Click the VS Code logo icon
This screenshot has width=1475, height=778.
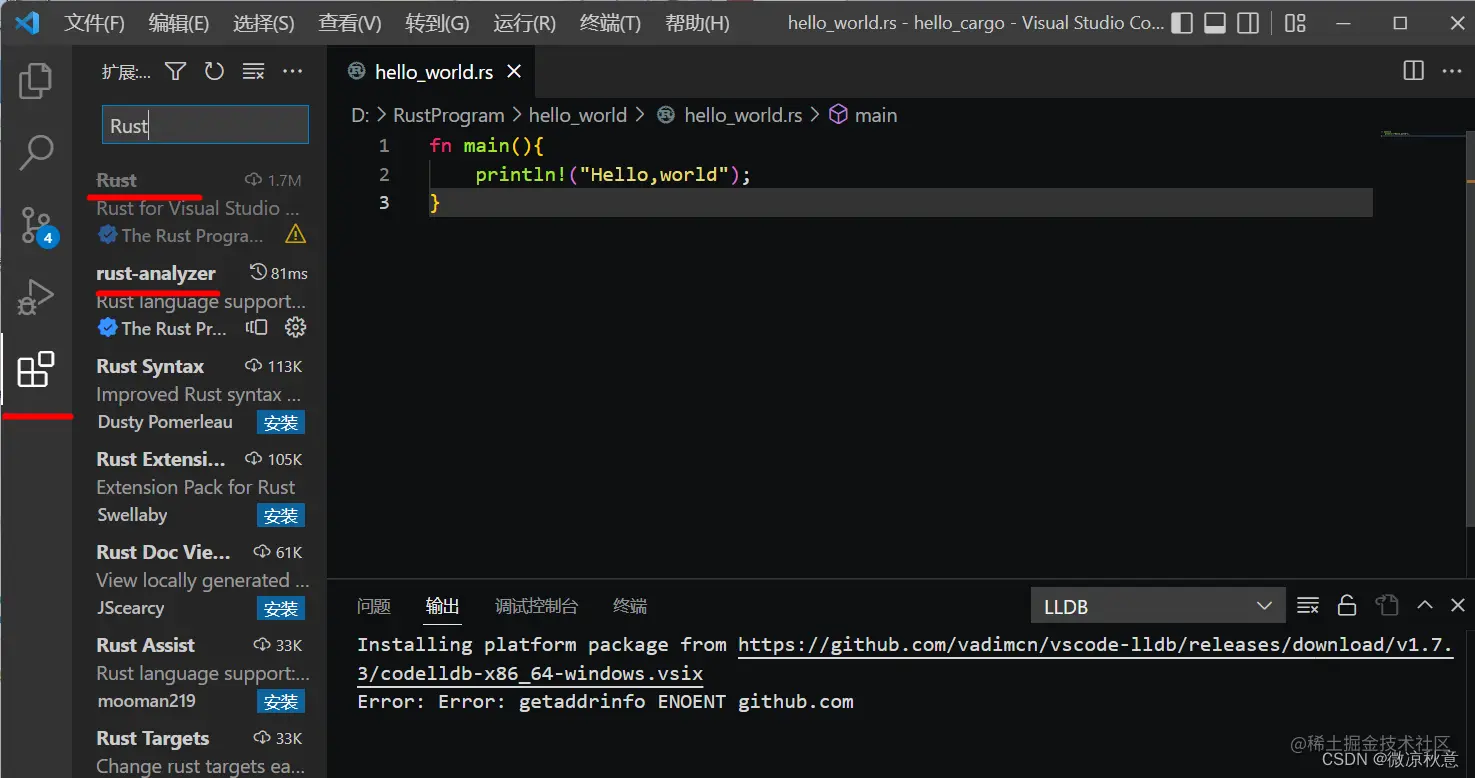pyautogui.click(x=27, y=22)
